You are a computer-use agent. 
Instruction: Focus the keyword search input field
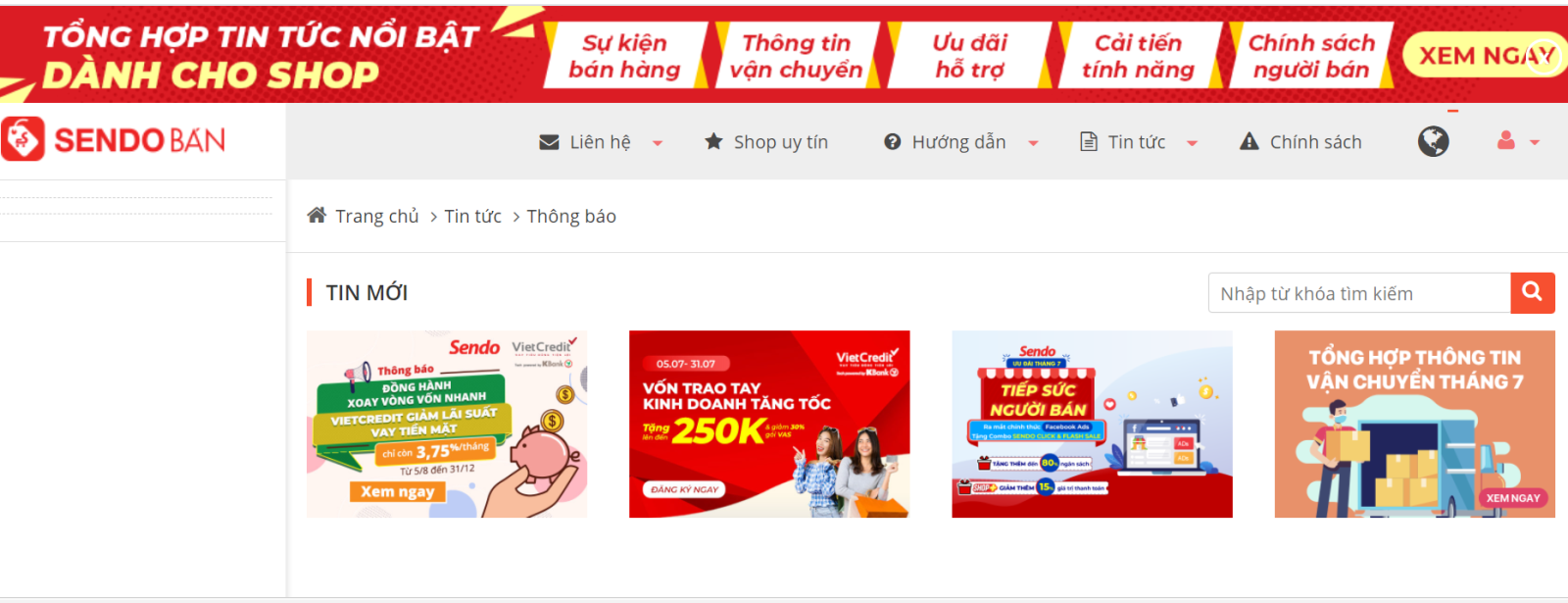(x=1359, y=293)
